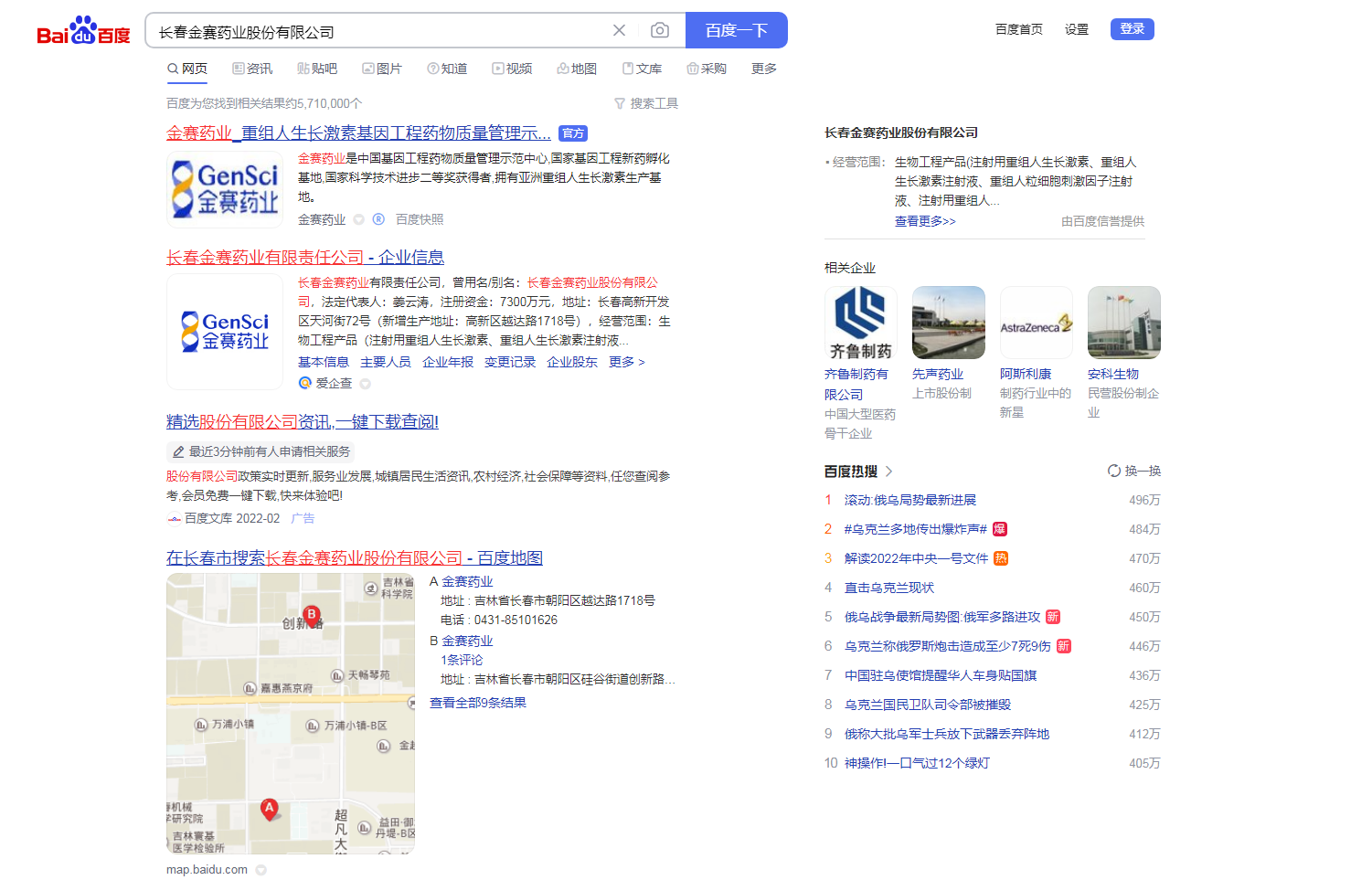Switch to the 地图 tab
1372x880 pixels.
577,69
